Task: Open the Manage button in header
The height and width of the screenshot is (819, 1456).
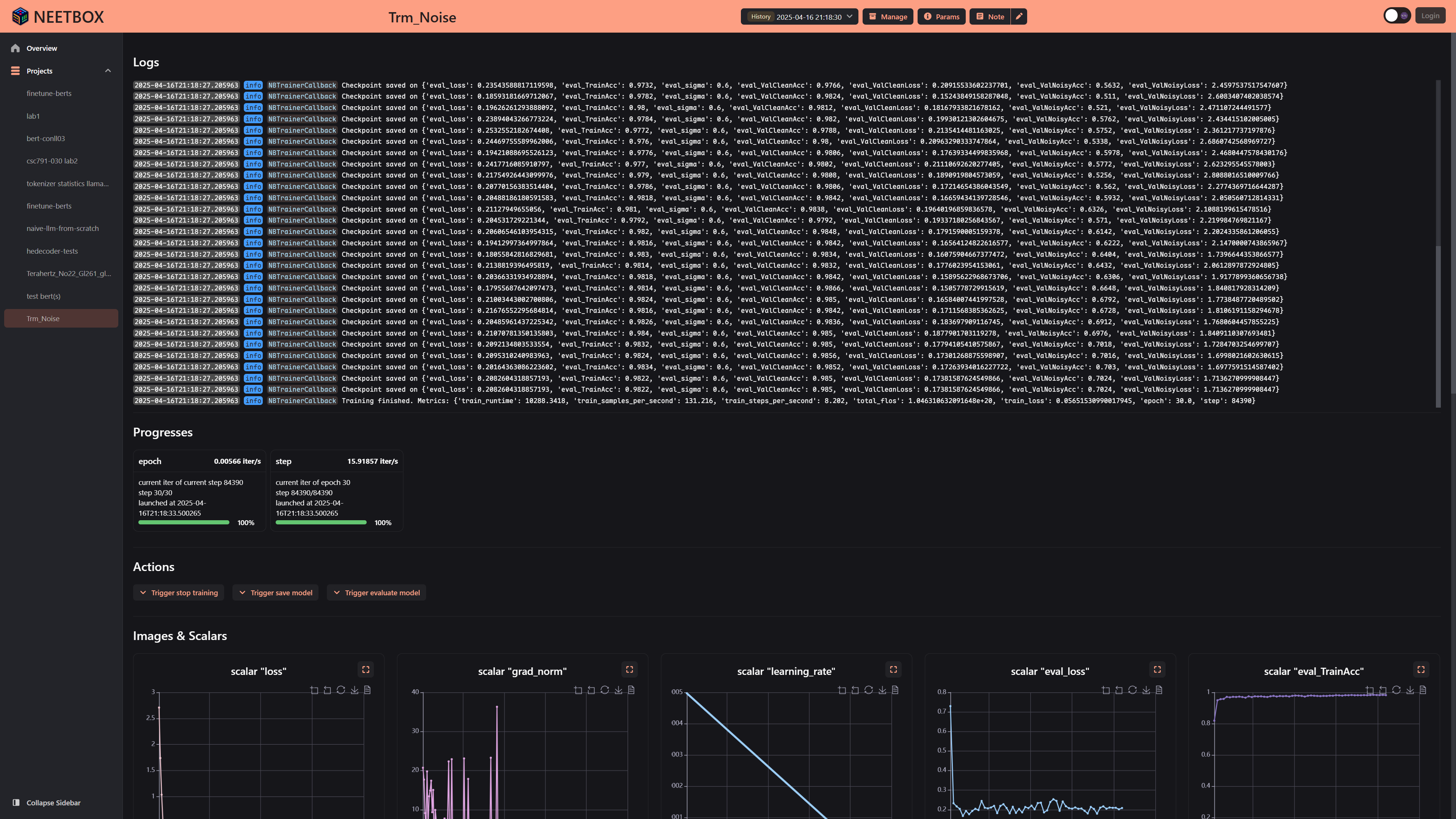Action: click(x=887, y=16)
